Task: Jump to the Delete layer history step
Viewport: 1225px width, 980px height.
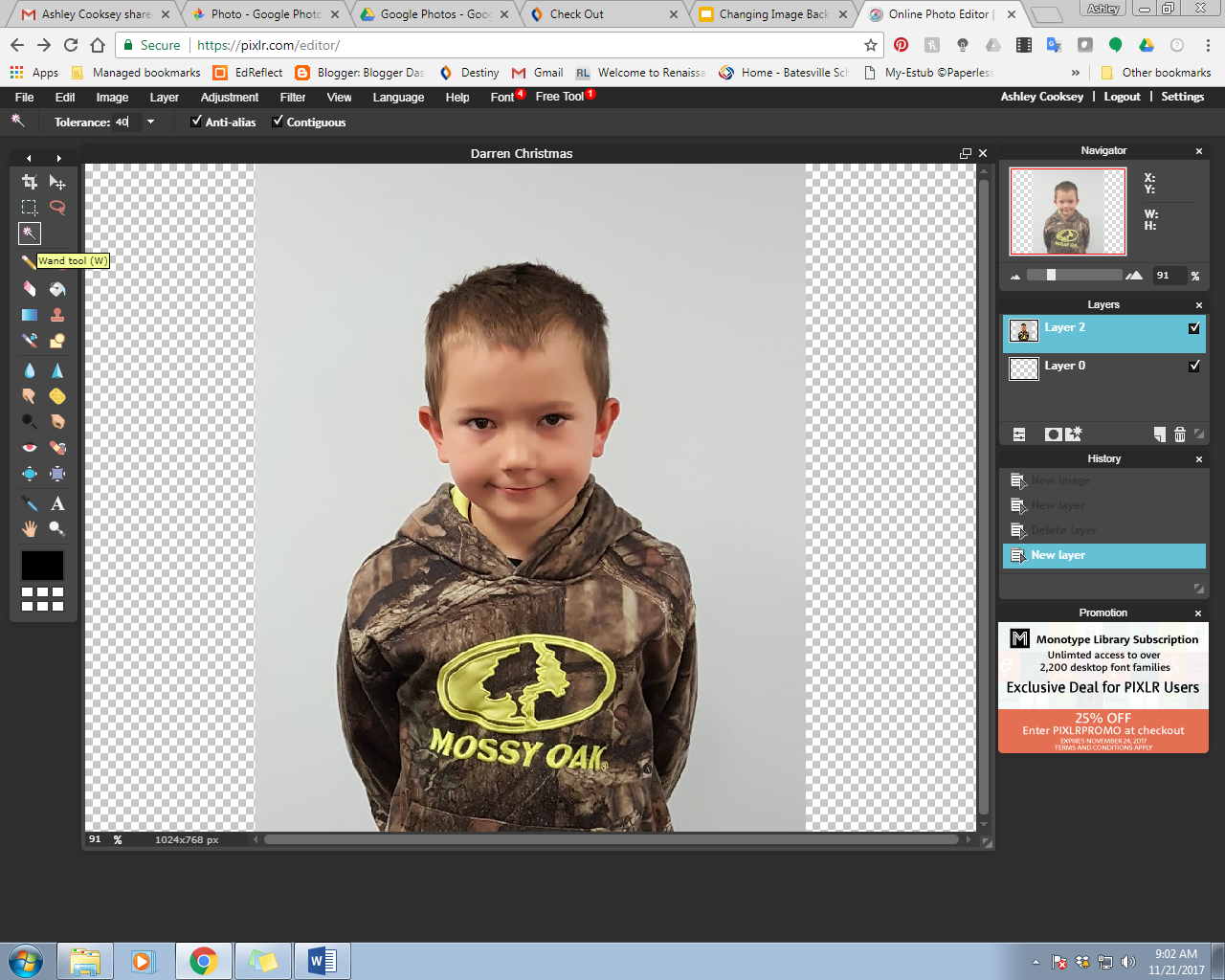Action: (1103, 530)
